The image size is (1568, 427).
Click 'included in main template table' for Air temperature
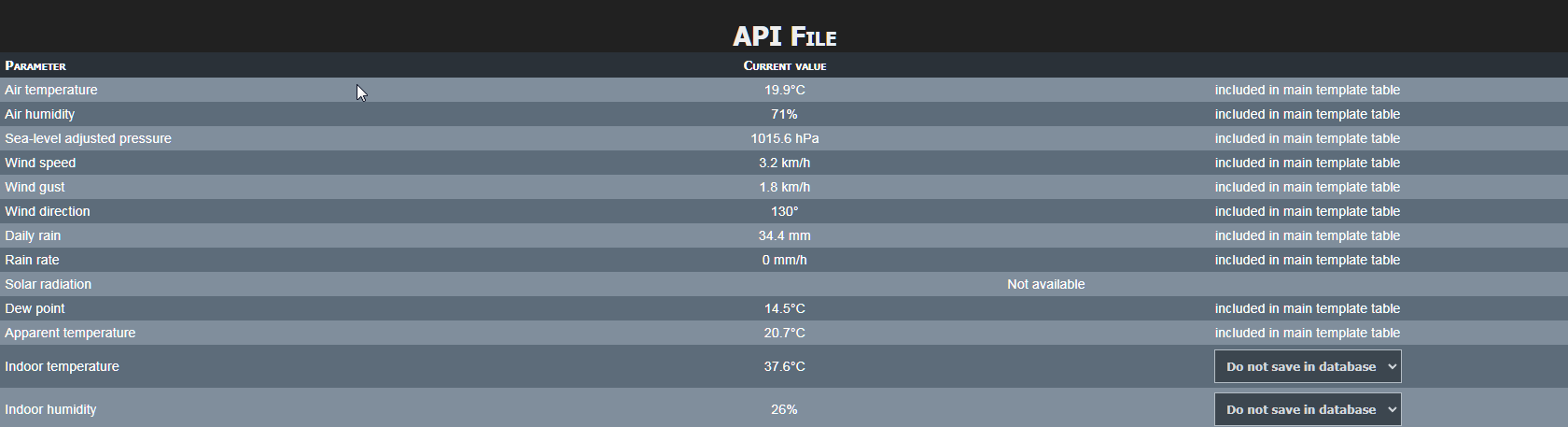pos(1307,90)
